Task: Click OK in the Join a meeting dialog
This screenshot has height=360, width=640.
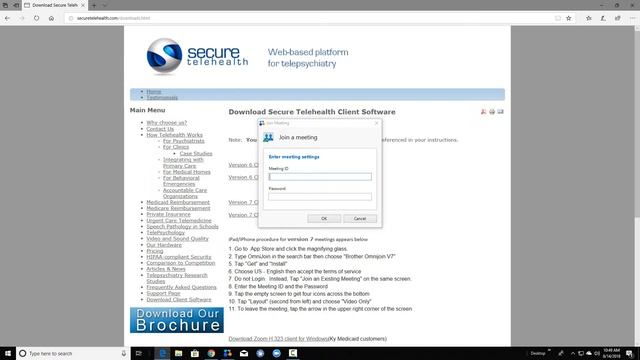Action: [x=324, y=219]
